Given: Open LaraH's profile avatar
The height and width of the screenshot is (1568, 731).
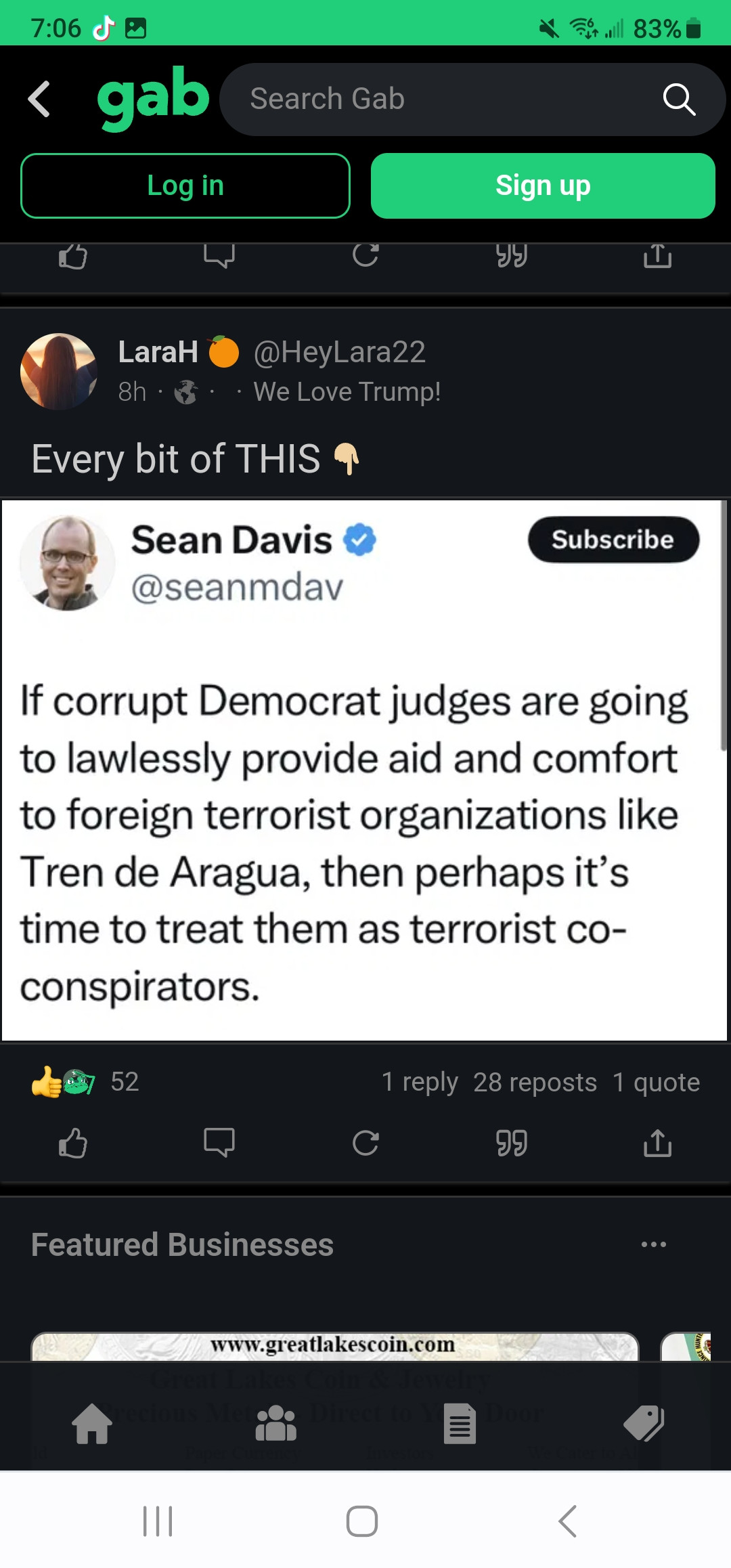Looking at the screenshot, I should (x=59, y=371).
